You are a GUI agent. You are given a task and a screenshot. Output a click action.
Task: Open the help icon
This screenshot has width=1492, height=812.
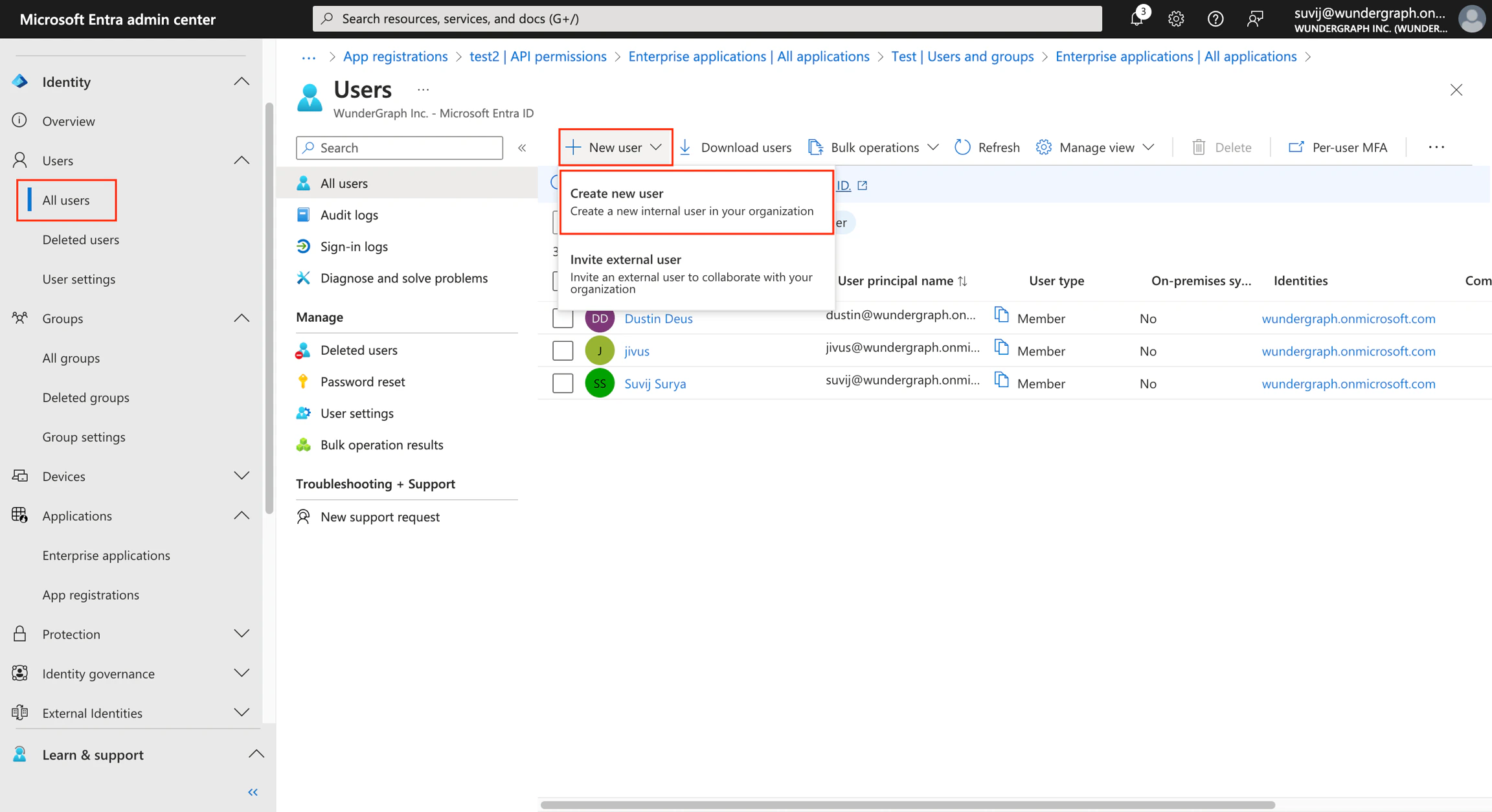pyautogui.click(x=1215, y=18)
